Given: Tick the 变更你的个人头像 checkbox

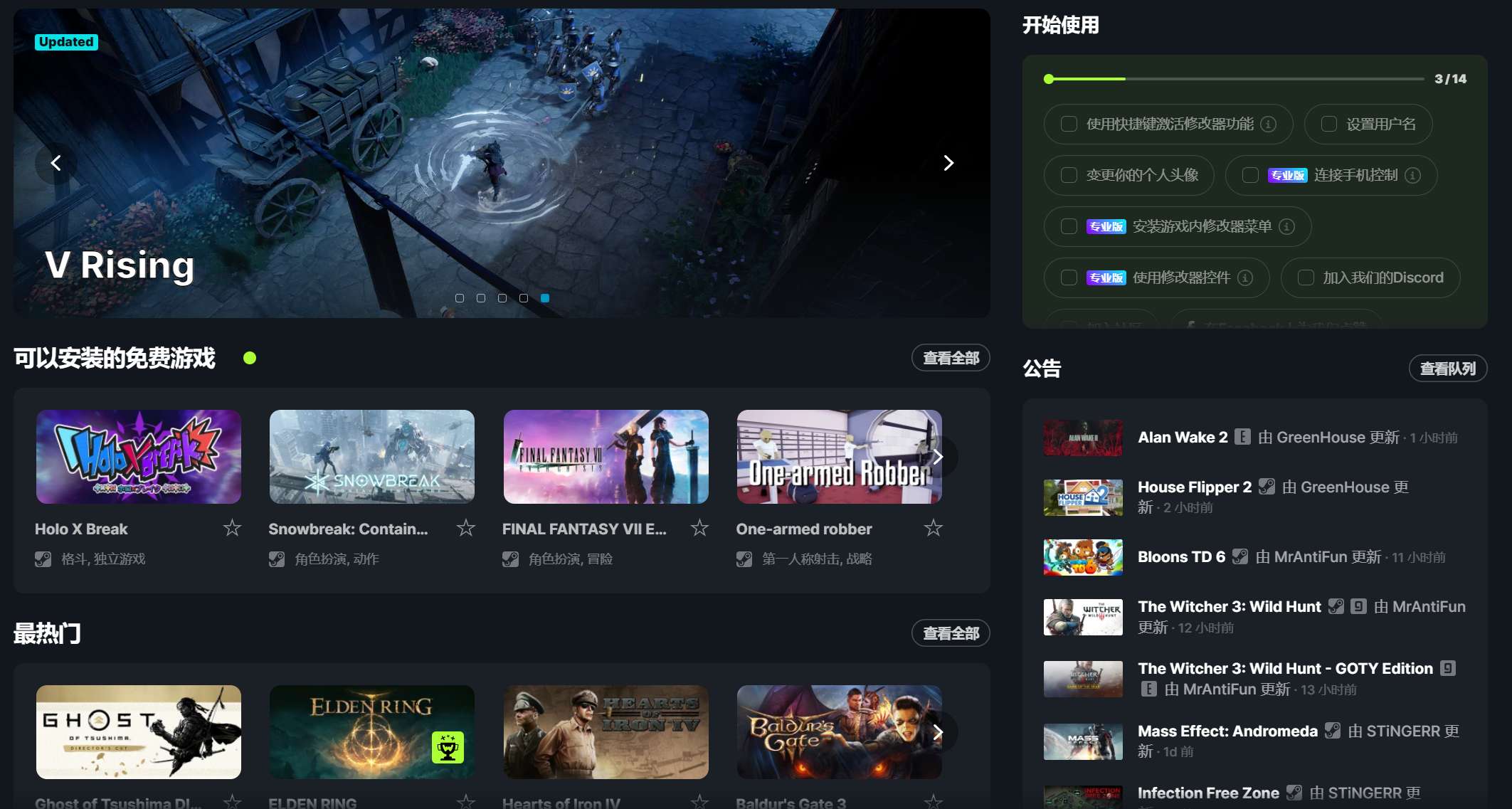Looking at the screenshot, I should point(1069,175).
